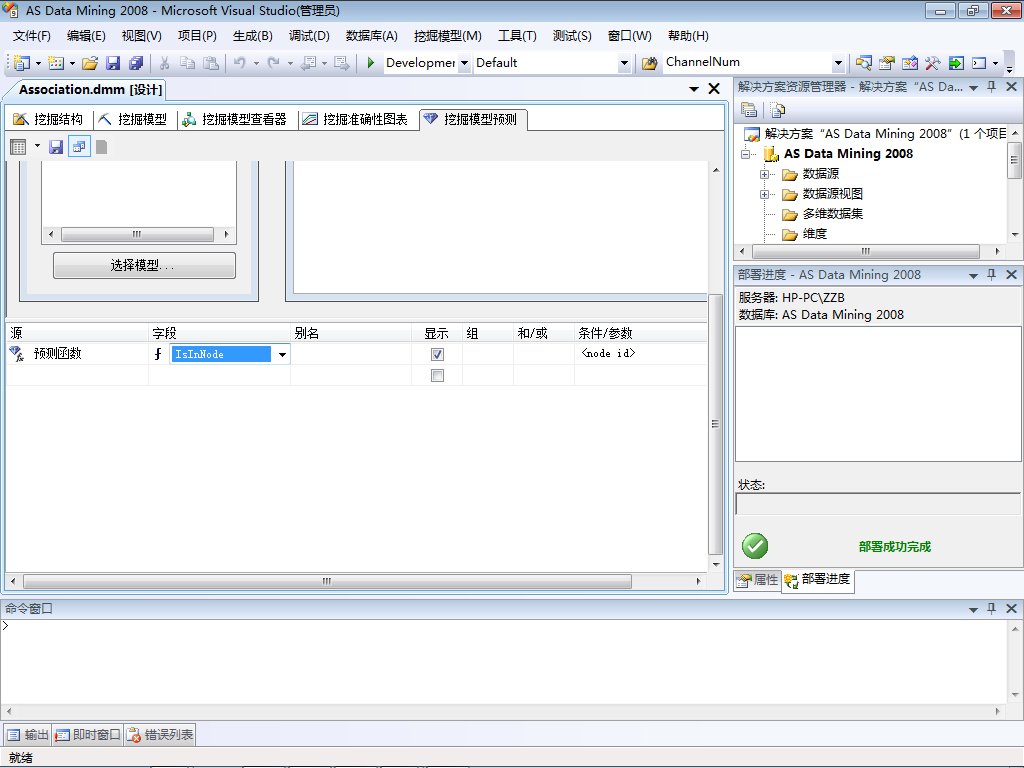Click the Copy icon in main toolbar
This screenshot has height=768, width=1024.
tap(187, 63)
